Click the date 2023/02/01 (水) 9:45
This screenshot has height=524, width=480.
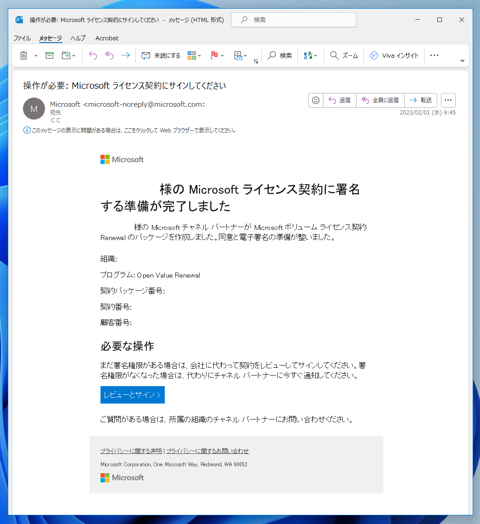[428, 113]
